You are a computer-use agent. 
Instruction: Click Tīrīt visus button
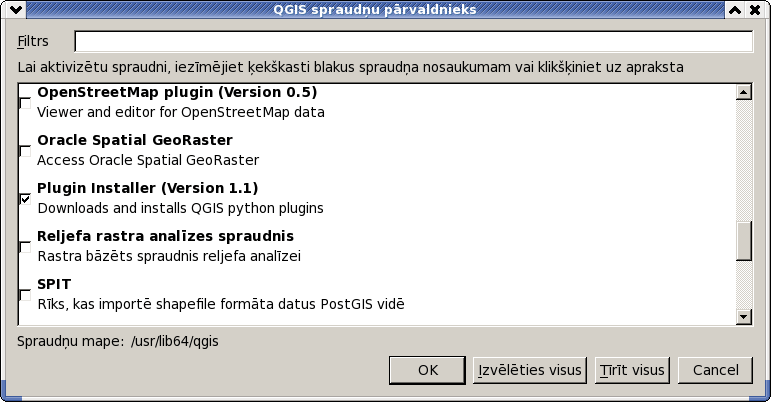[x=632, y=370]
